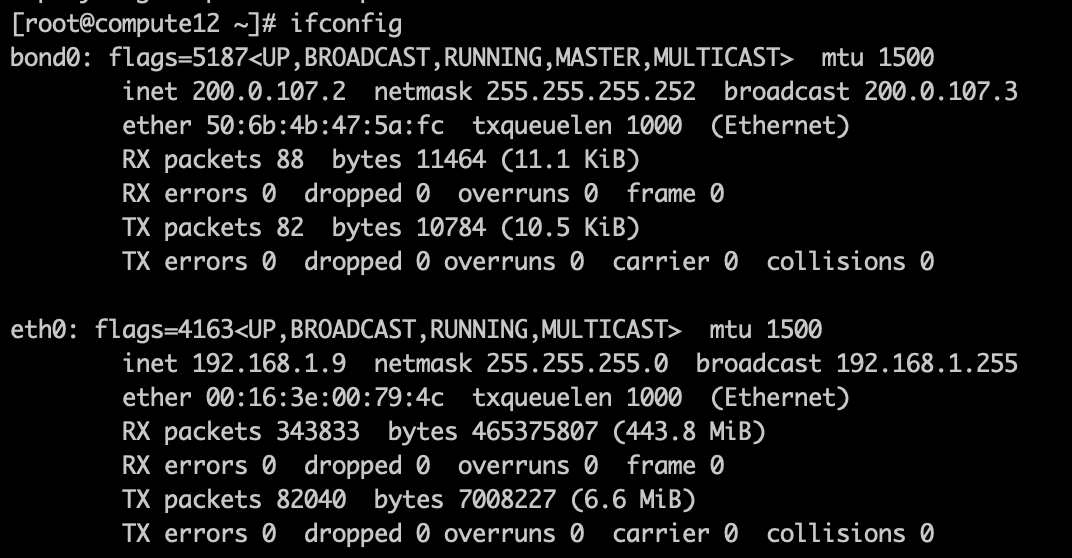Click broadcast address 192.168.1.255
This screenshot has width=1072, height=558.
point(927,363)
